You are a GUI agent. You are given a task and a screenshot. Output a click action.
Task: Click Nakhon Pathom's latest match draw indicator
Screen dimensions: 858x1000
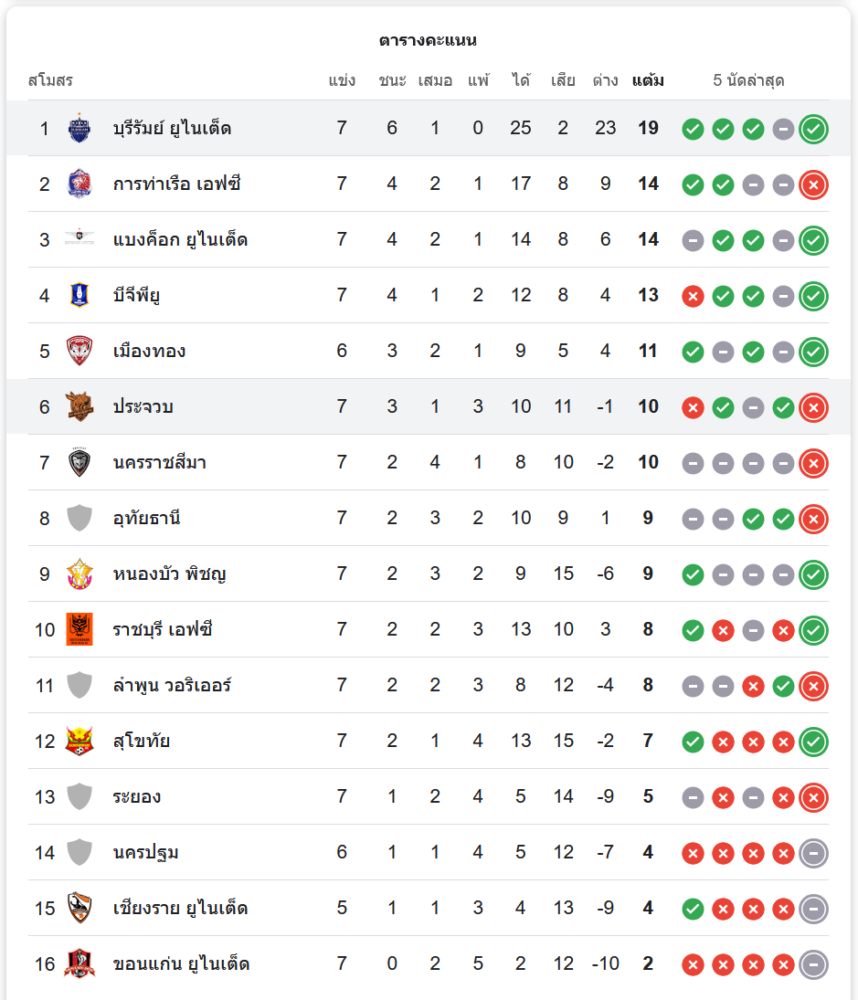pos(814,853)
